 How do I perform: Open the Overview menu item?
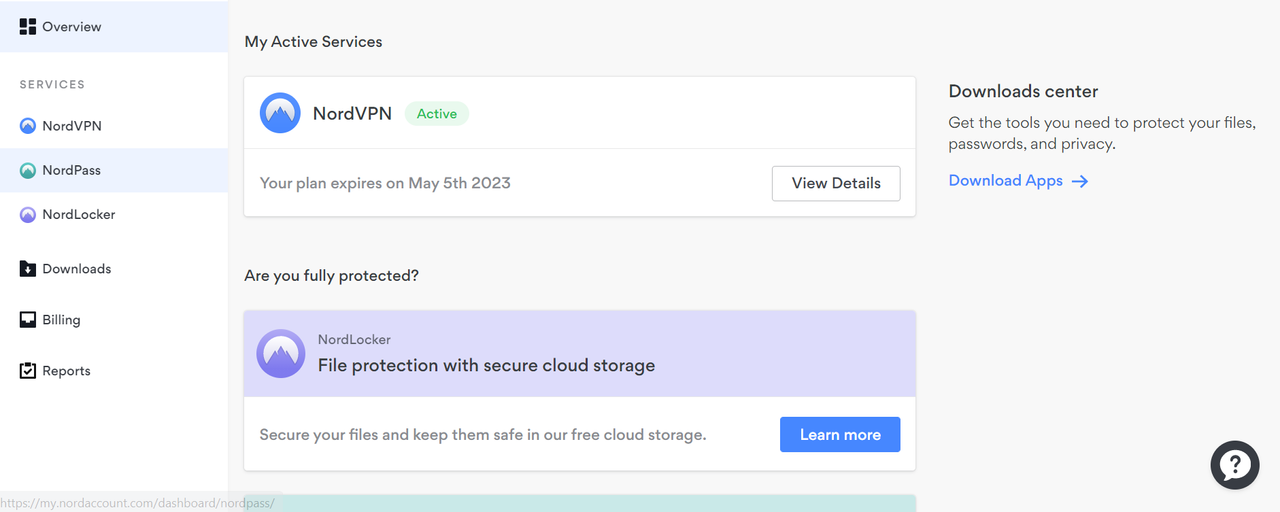coord(72,27)
